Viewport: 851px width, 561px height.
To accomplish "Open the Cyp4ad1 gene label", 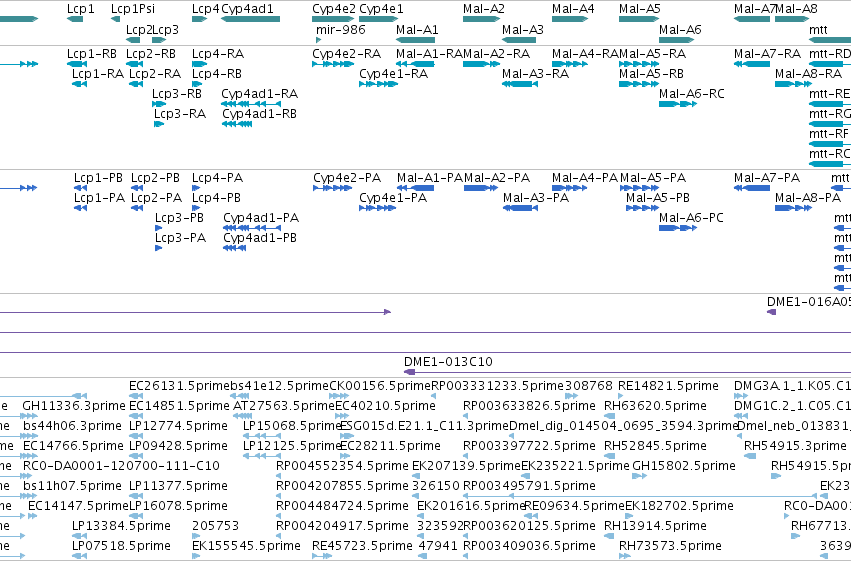I will [x=247, y=9].
